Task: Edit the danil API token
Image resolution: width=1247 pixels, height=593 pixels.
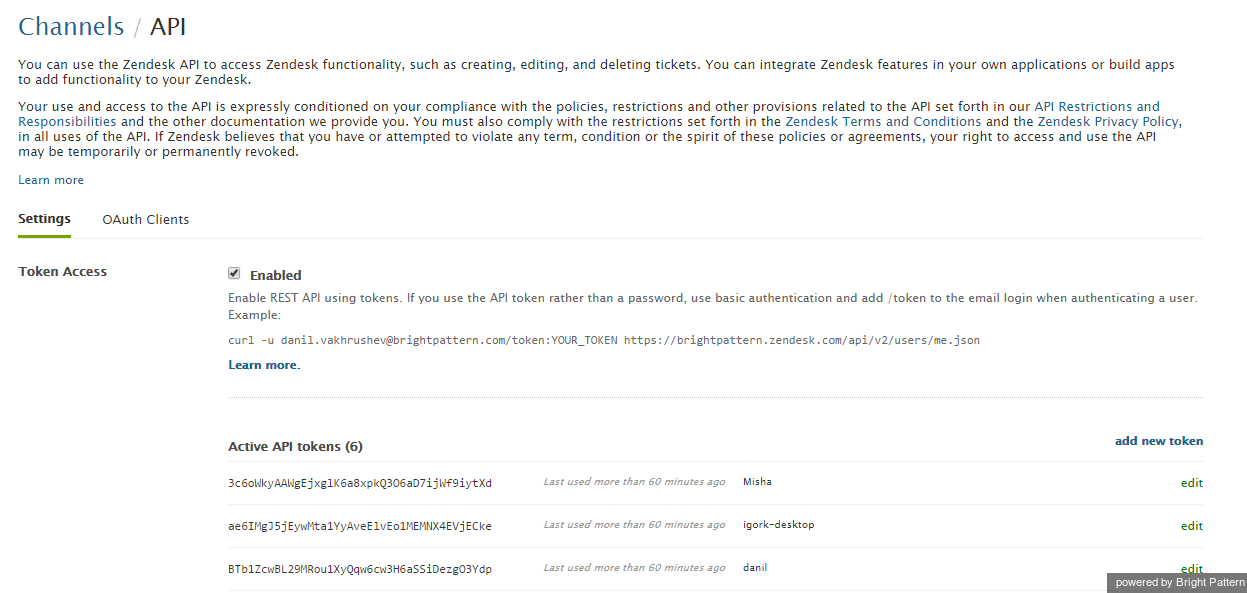Action: 1191,568
